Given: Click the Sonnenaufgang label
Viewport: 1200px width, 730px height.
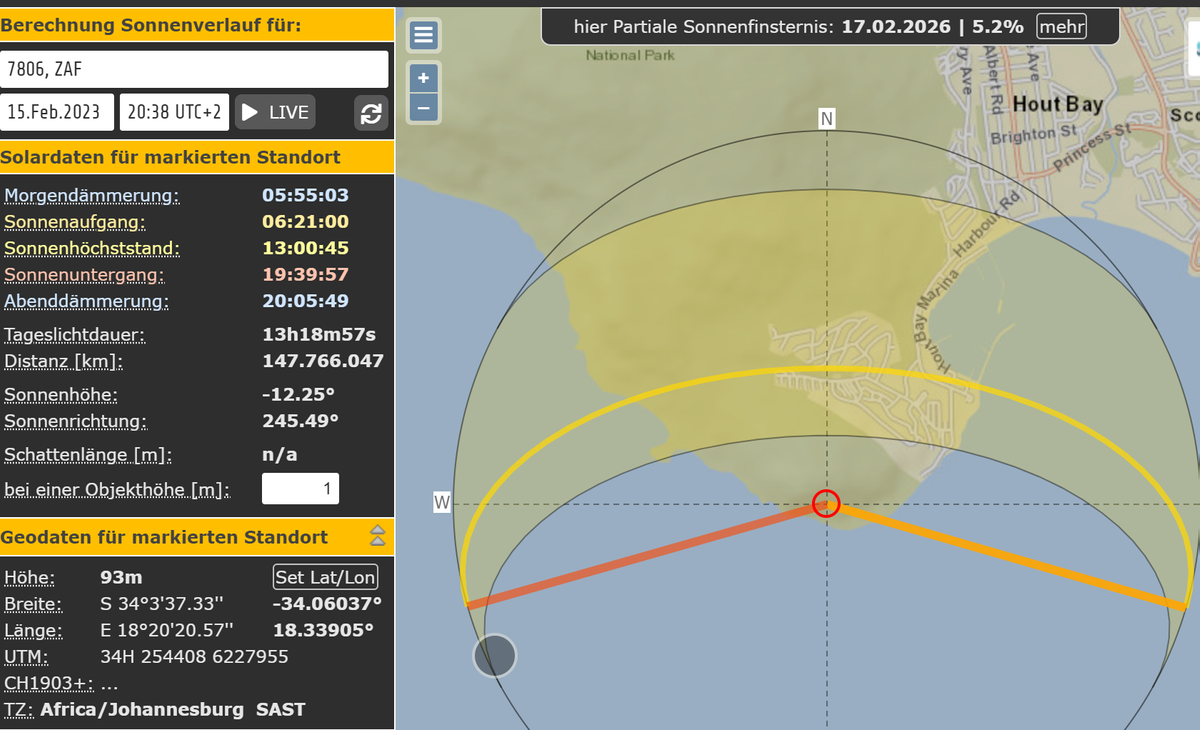Looking at the screenshot, I should (75, 221).
